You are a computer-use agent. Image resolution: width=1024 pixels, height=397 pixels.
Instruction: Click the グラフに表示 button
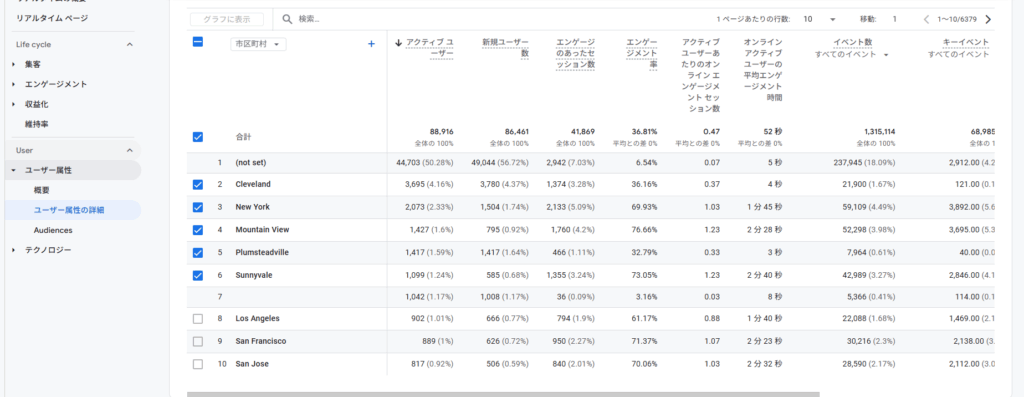pos(227,20)
